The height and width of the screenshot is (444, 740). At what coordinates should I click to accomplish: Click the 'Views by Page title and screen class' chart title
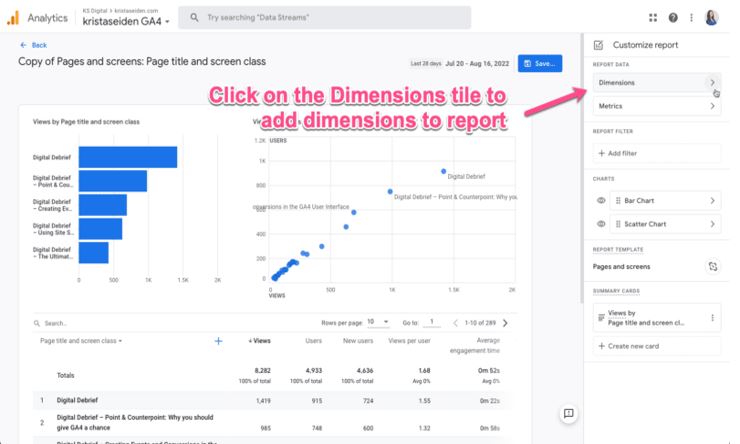(x=86, y=122)
